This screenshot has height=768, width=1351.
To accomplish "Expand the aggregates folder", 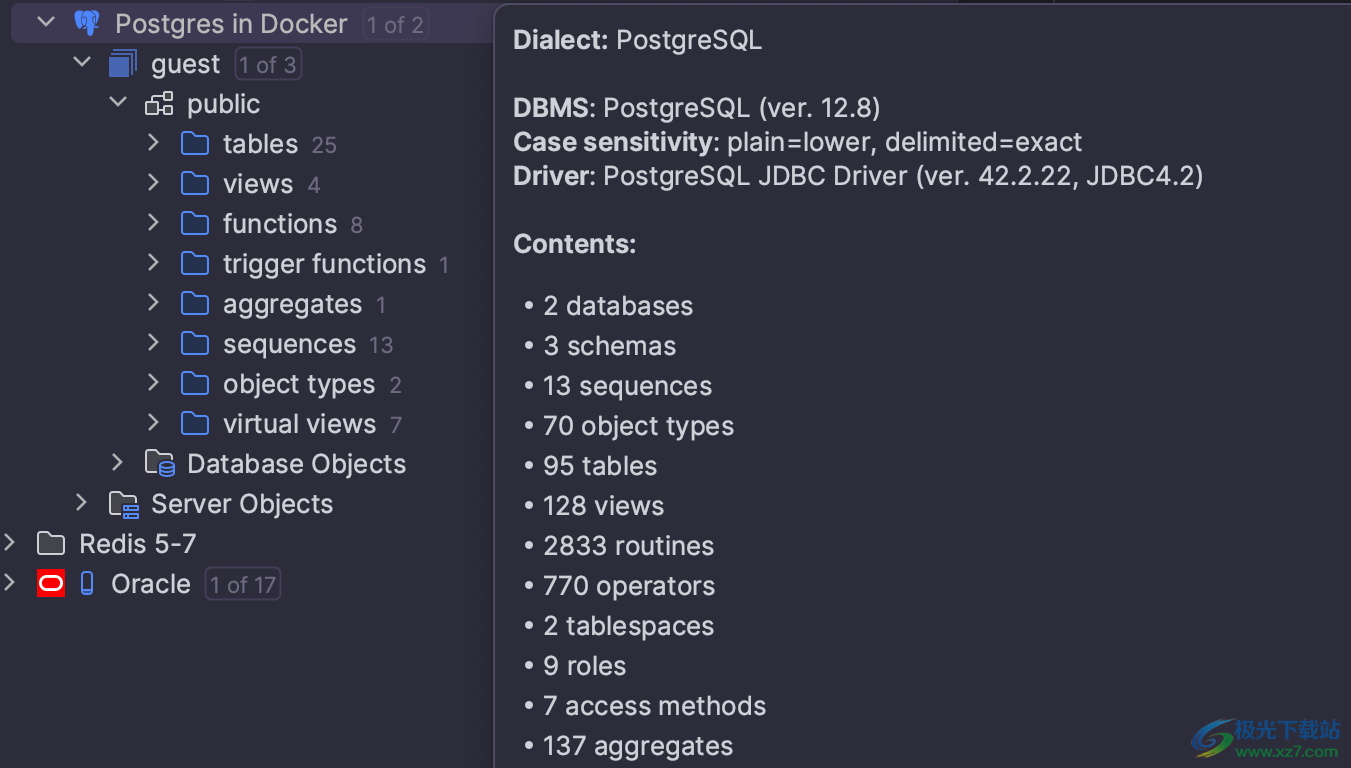I will point(153,303).
